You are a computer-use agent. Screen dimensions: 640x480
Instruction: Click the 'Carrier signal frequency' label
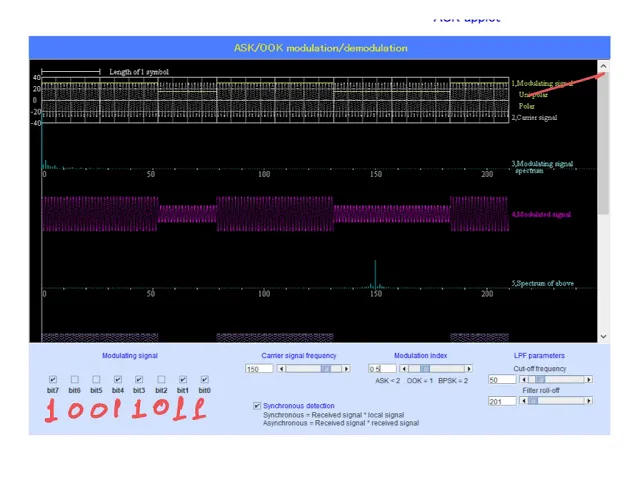(x=299, y=356)
